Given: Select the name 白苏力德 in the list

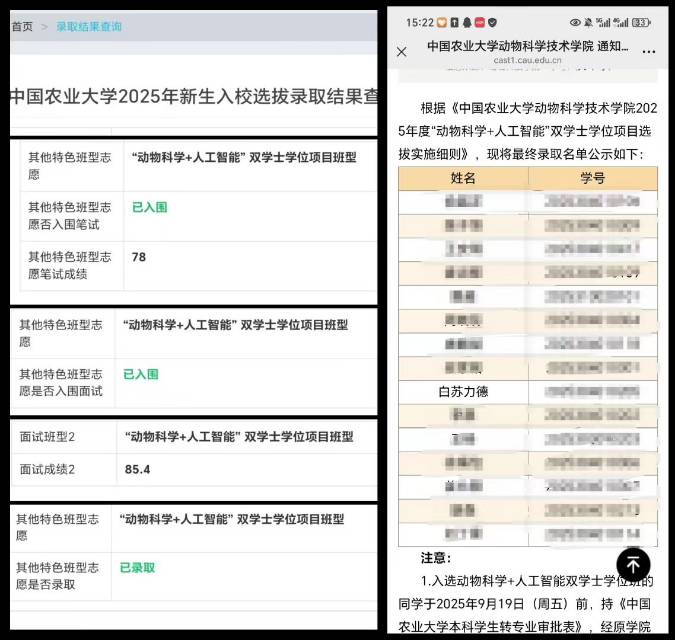Looking at the screenshot, I should tap(463, 392).
